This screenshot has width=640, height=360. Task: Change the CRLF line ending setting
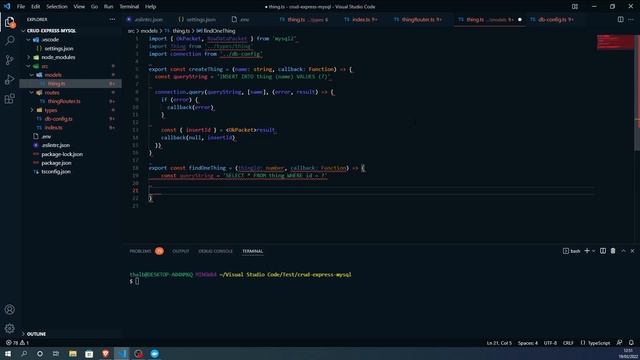tap(568, 343)
